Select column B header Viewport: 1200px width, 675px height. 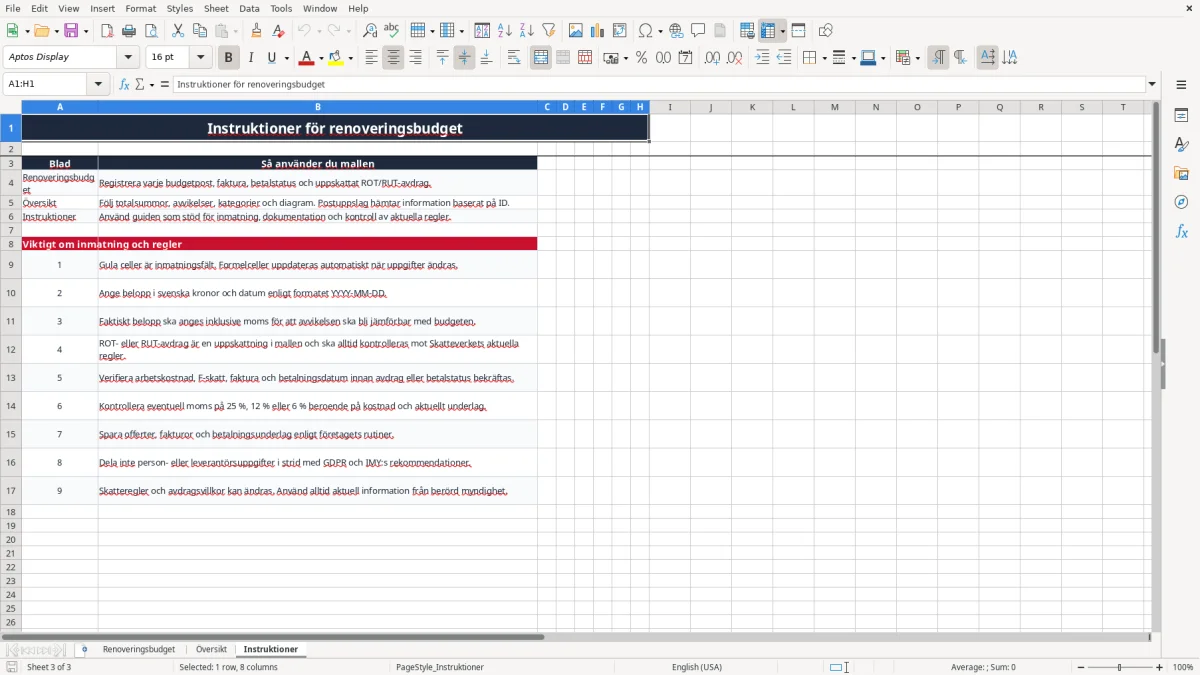(318, 107)
